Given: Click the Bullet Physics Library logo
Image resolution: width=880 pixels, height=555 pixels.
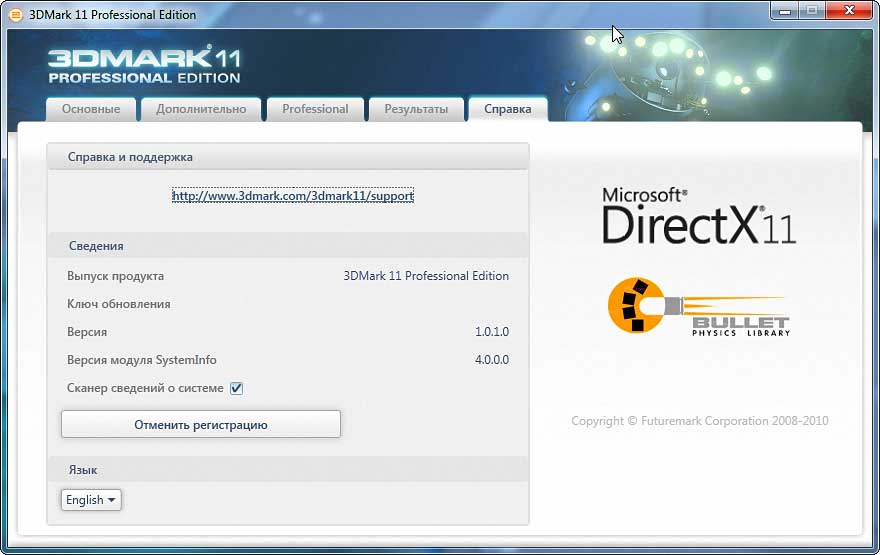Looking at the screenshot, I should (x=698, y=307).
